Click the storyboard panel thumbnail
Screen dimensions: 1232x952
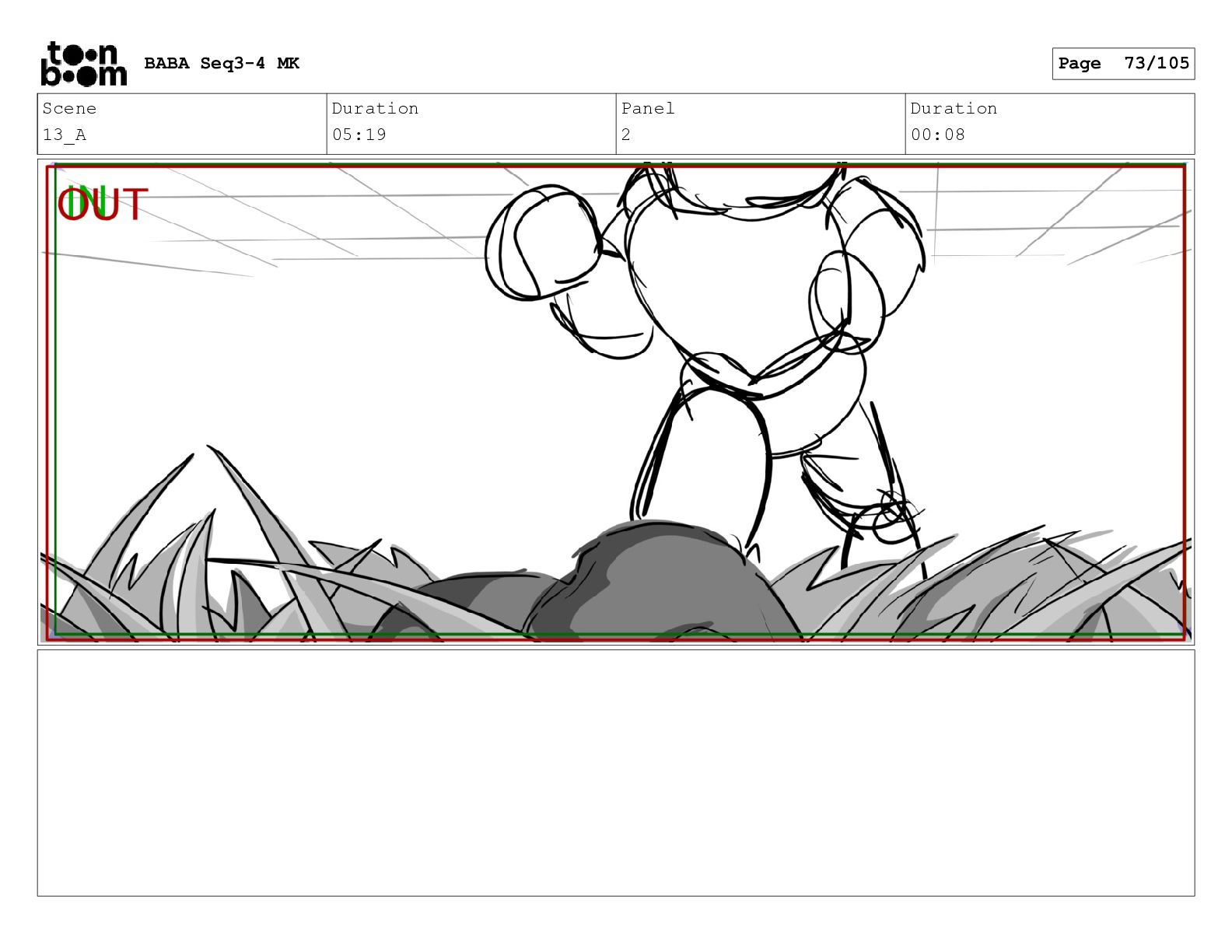click(x=616, y=402)
